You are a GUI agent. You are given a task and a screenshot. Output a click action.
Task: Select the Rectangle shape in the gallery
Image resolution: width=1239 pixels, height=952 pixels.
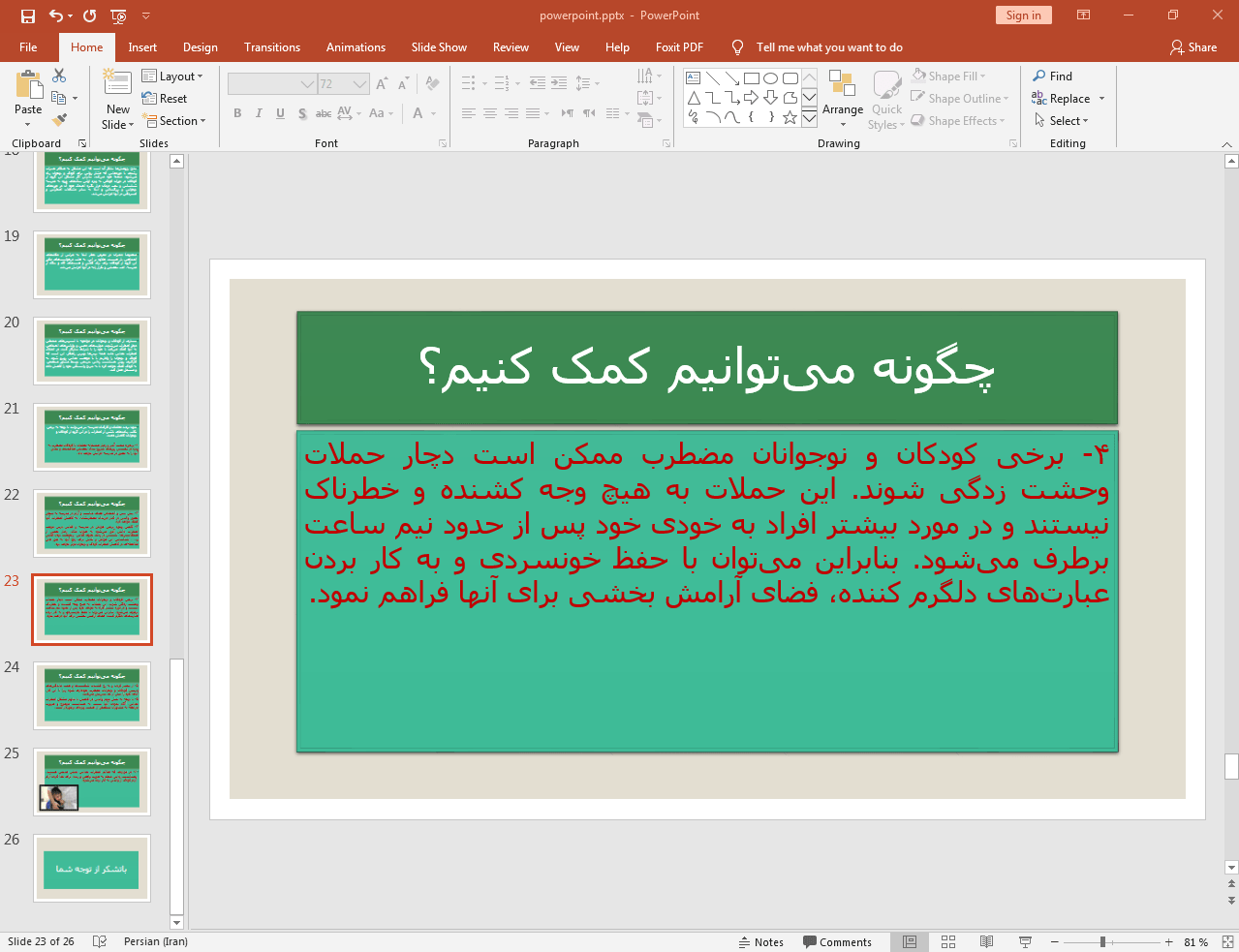tap(751, 78)
